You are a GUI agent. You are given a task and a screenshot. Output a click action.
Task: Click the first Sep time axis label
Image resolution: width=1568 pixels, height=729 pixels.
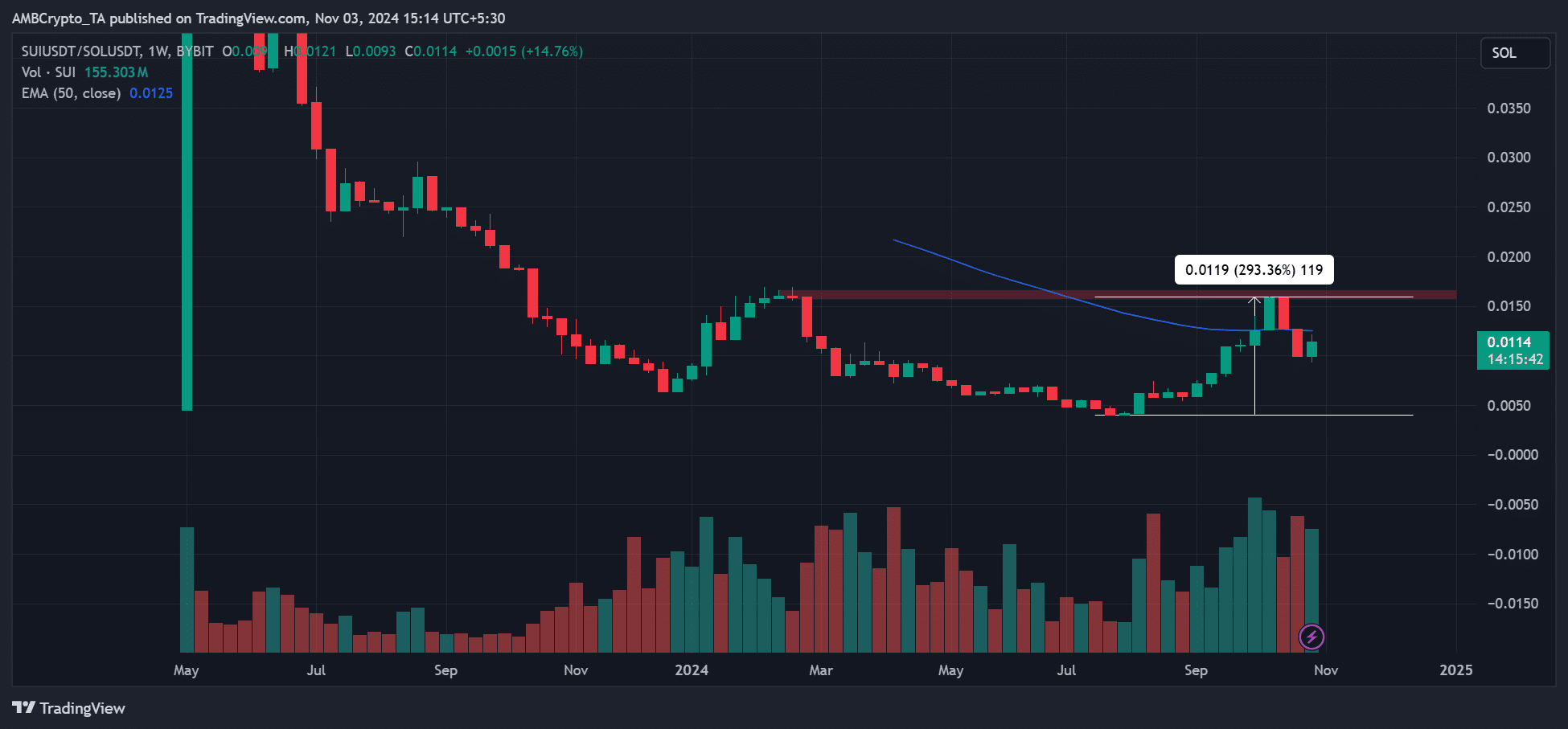[x=445, y=670]
